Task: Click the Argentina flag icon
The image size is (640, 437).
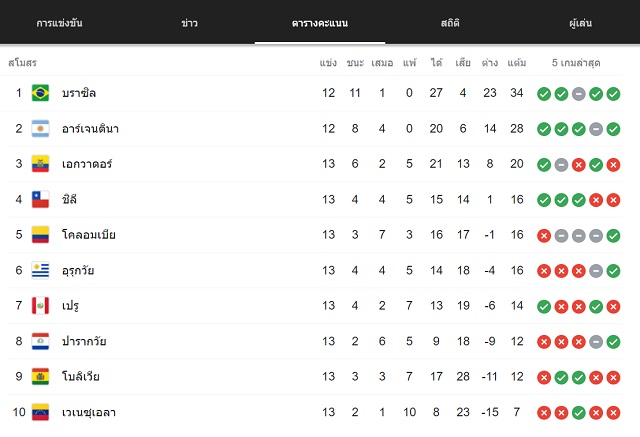Action: pyautogui.click(x=40, y=129)
